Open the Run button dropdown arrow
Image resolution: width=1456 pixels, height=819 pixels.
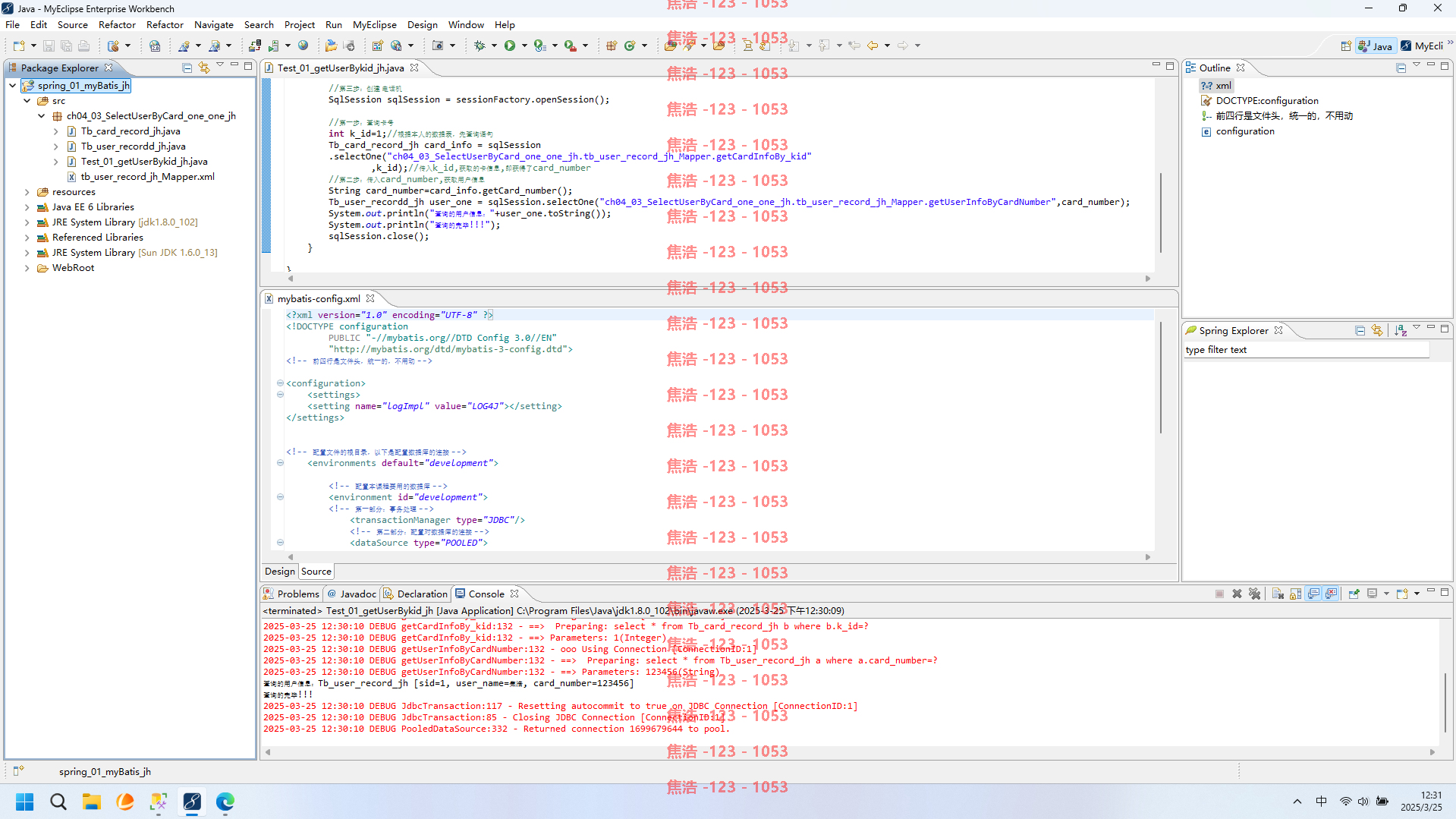pyautogui.click(x=524, y=46)
